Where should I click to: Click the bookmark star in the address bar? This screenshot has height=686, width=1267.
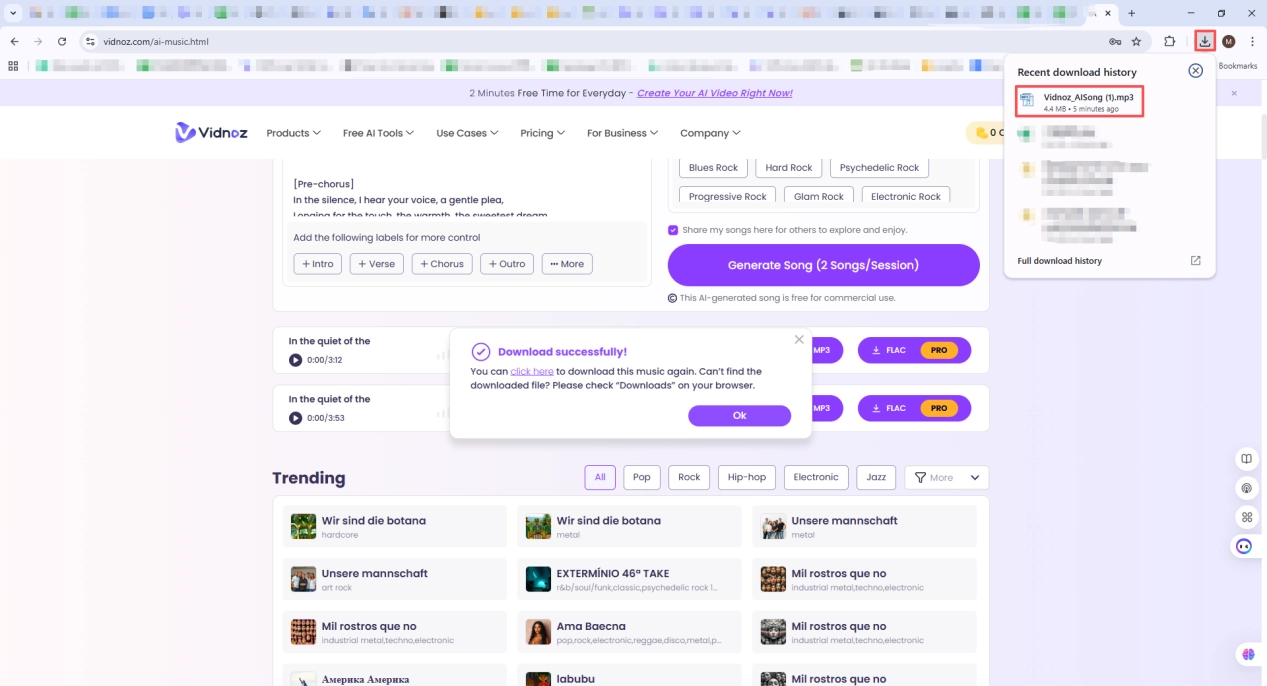(1137, 41)
